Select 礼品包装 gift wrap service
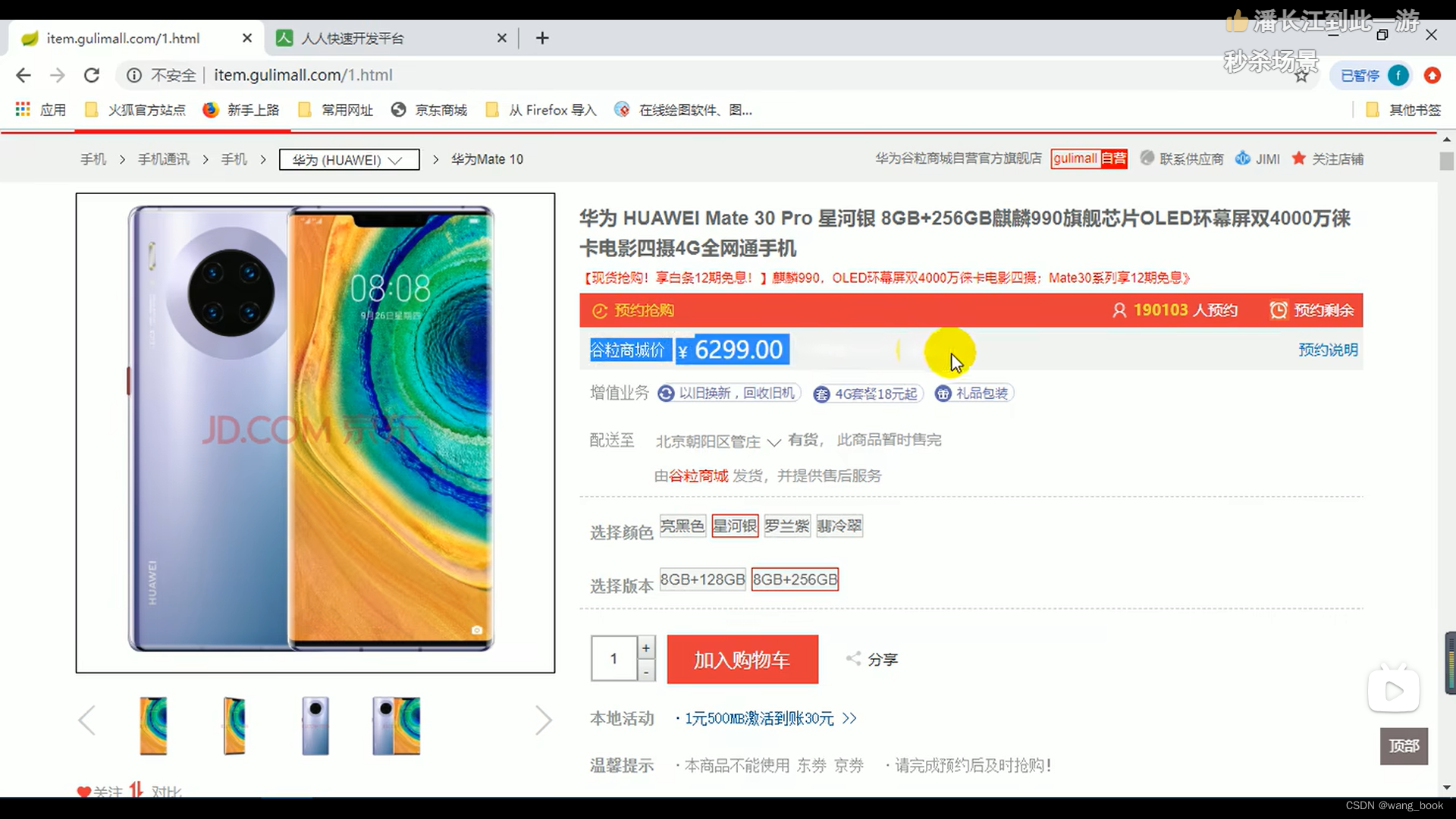This screenshot has height=819, width=1456. [x=973, y=393]
